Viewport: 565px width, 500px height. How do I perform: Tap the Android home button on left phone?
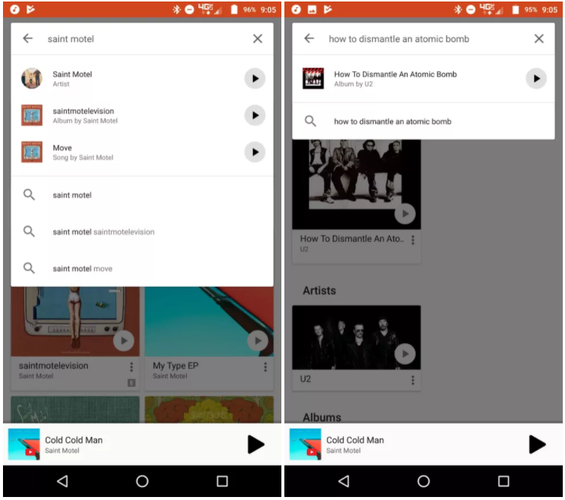[x=142, y=481]
